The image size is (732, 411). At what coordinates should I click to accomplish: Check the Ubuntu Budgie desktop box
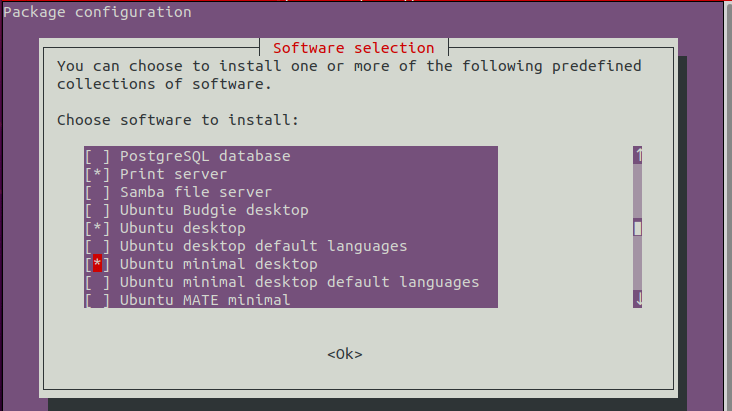[x=97, y=210]
